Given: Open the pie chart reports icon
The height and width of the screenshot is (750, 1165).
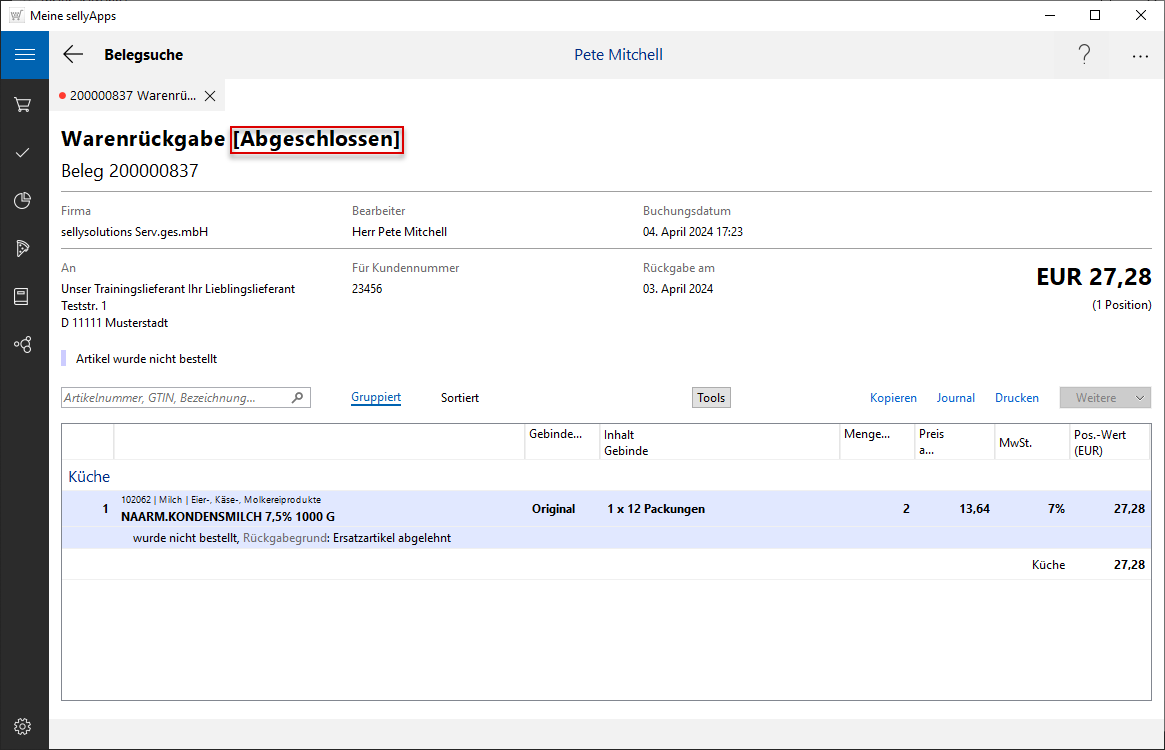Looking at the screenshot, I should [x=23, y=201].
